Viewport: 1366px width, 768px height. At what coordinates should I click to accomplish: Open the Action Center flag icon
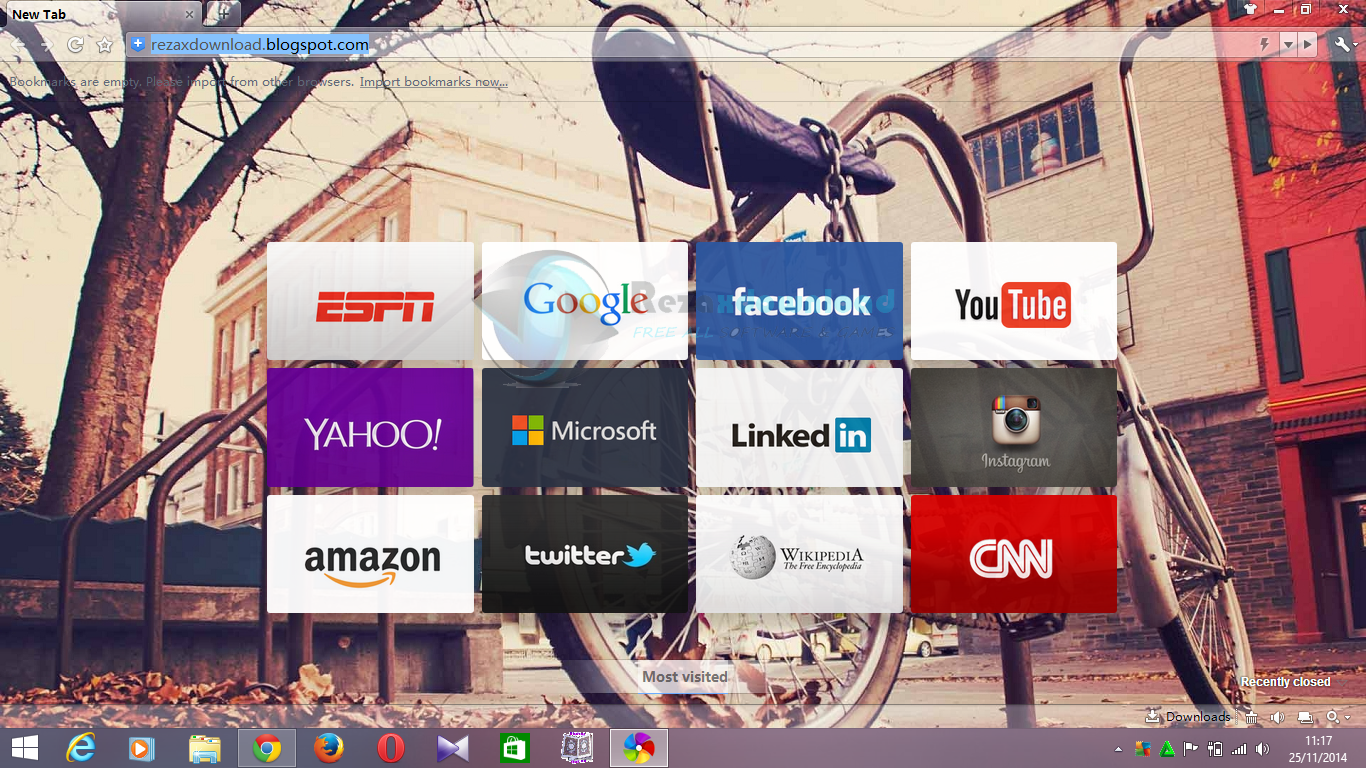pos(1190,748)
